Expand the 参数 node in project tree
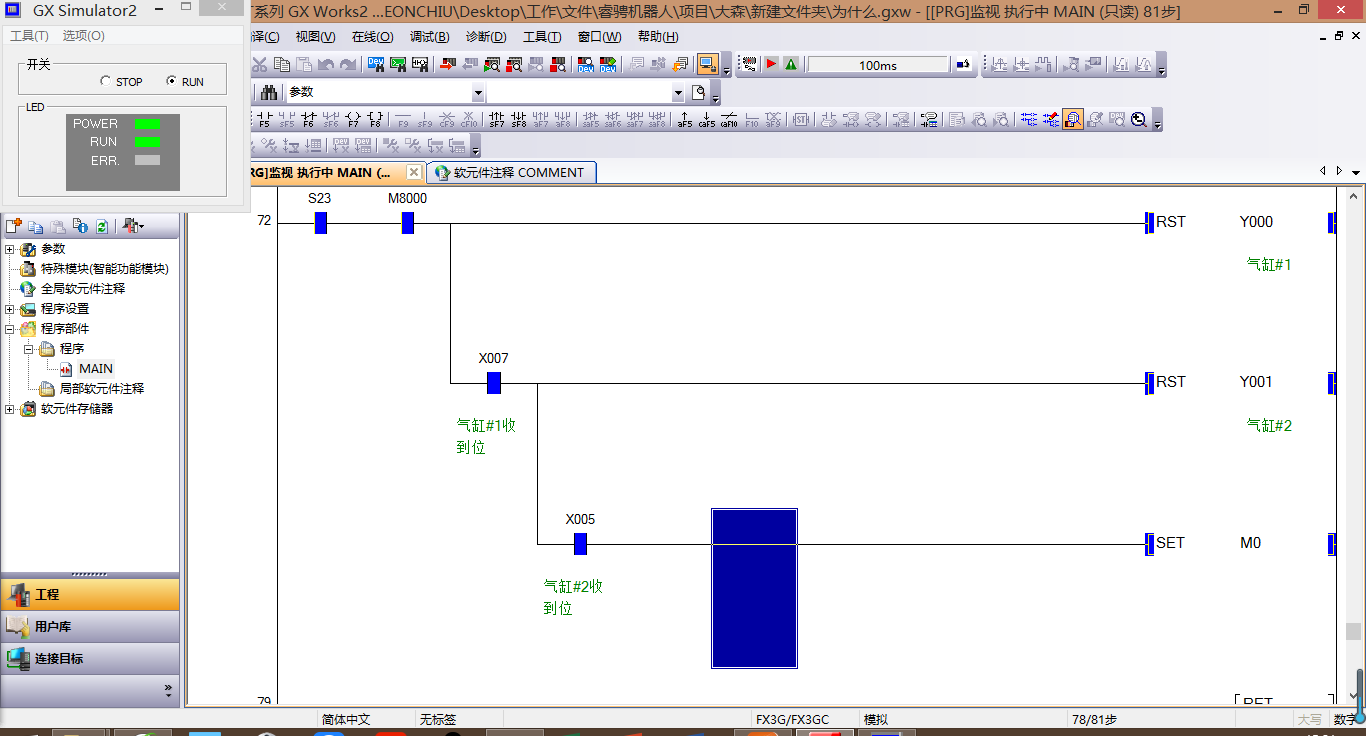1366x736 pixels. (x=10, y=249)
